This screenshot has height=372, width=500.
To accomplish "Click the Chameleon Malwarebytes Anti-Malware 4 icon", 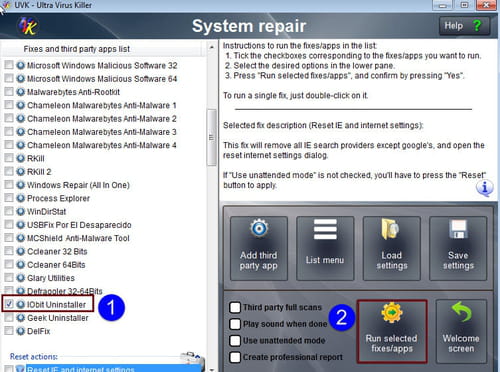I will click(x=21, y=145).
